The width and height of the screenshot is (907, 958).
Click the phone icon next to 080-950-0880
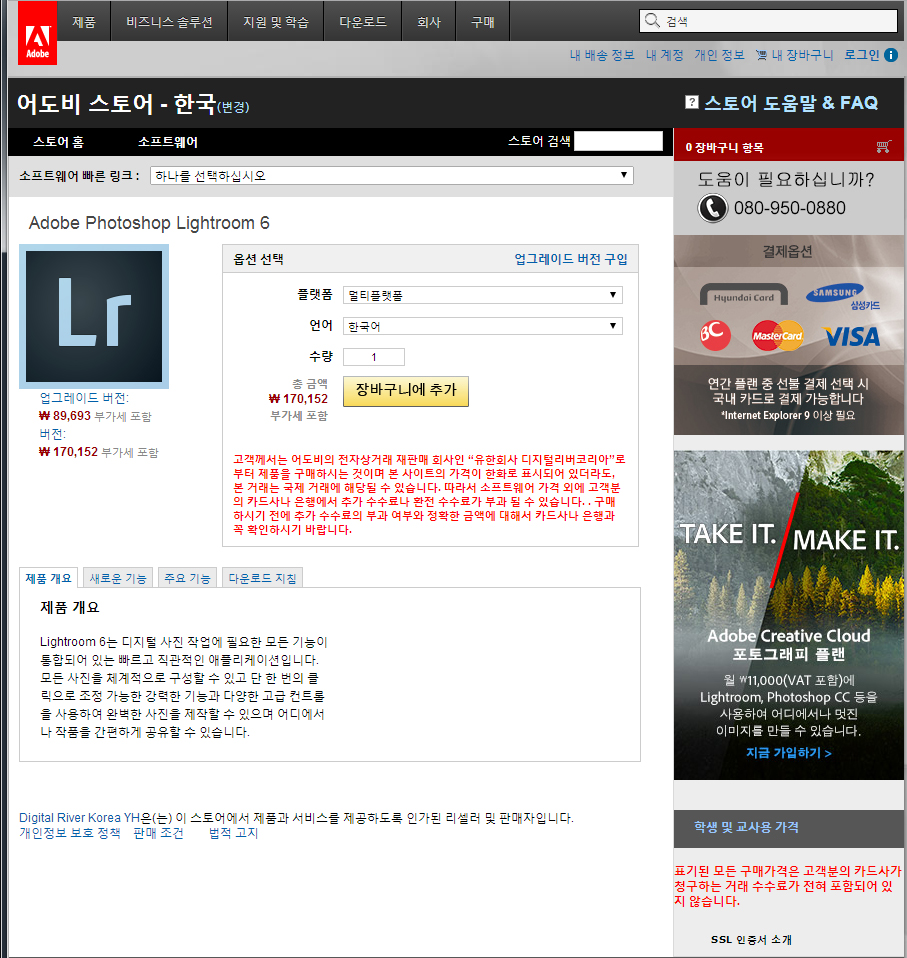(712, 208)
